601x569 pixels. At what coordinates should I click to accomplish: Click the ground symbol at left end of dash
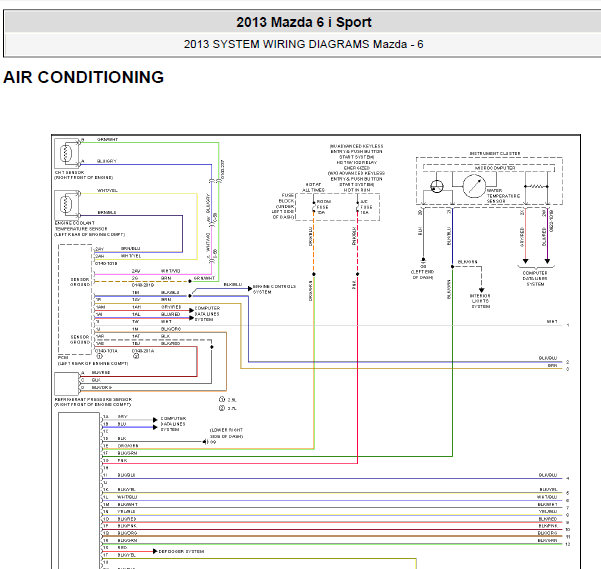coord(423,261)
